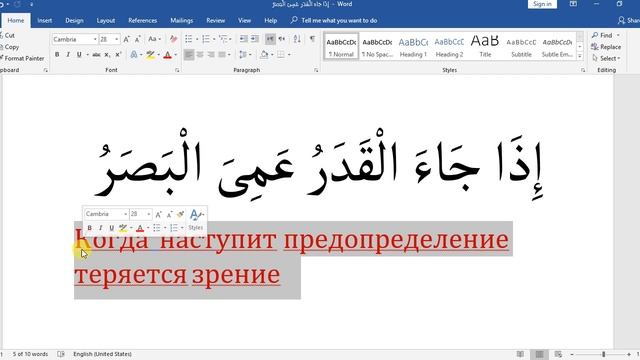Screen dimensions: 640x360
Task: Apply Subscript formatting
Action: [x=107, y=54]
